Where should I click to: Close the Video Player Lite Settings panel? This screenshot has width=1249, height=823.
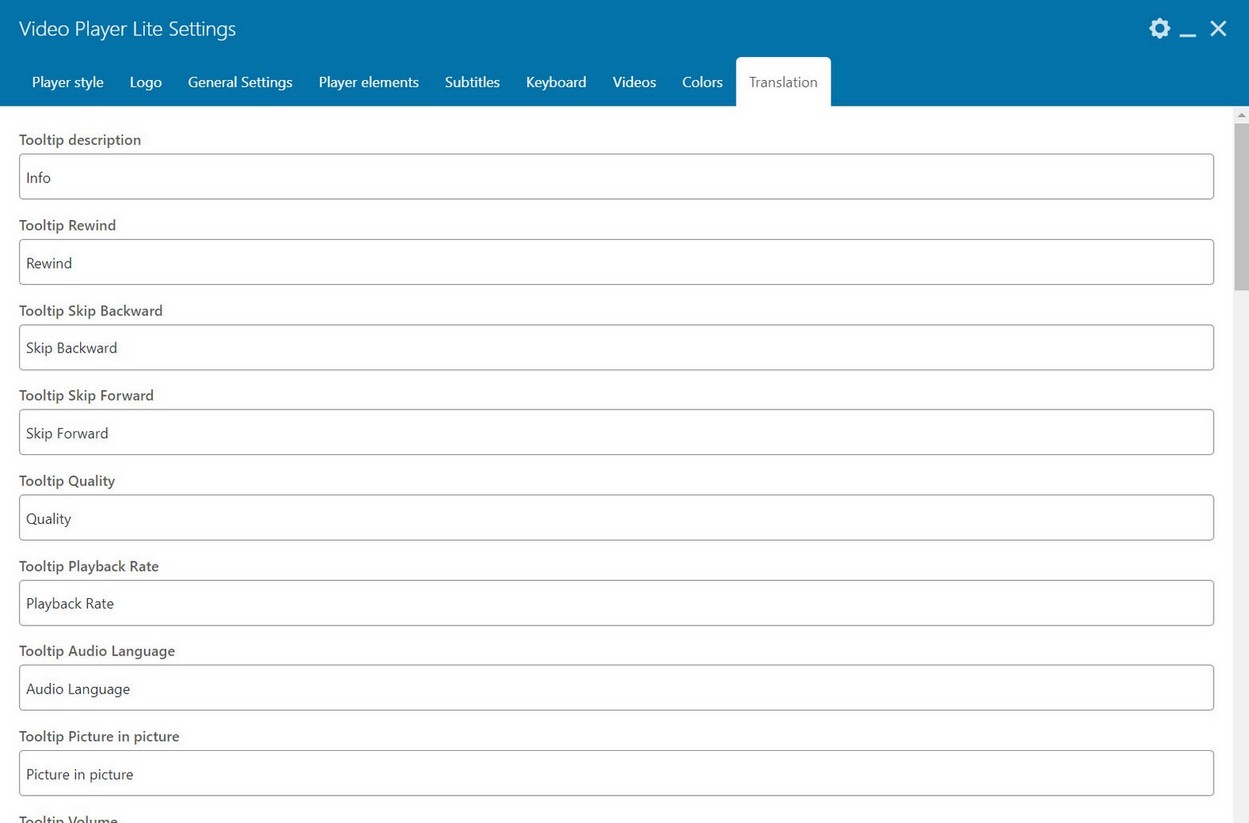(1218, 29)
